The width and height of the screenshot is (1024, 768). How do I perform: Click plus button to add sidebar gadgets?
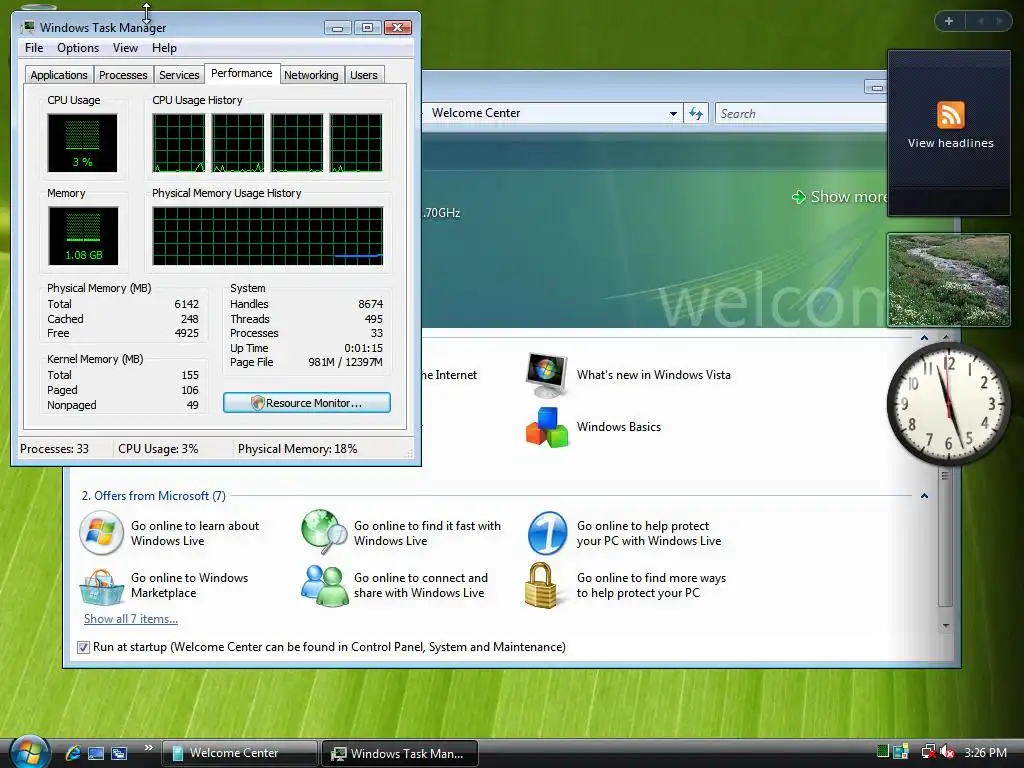click(x=949, y=21)
